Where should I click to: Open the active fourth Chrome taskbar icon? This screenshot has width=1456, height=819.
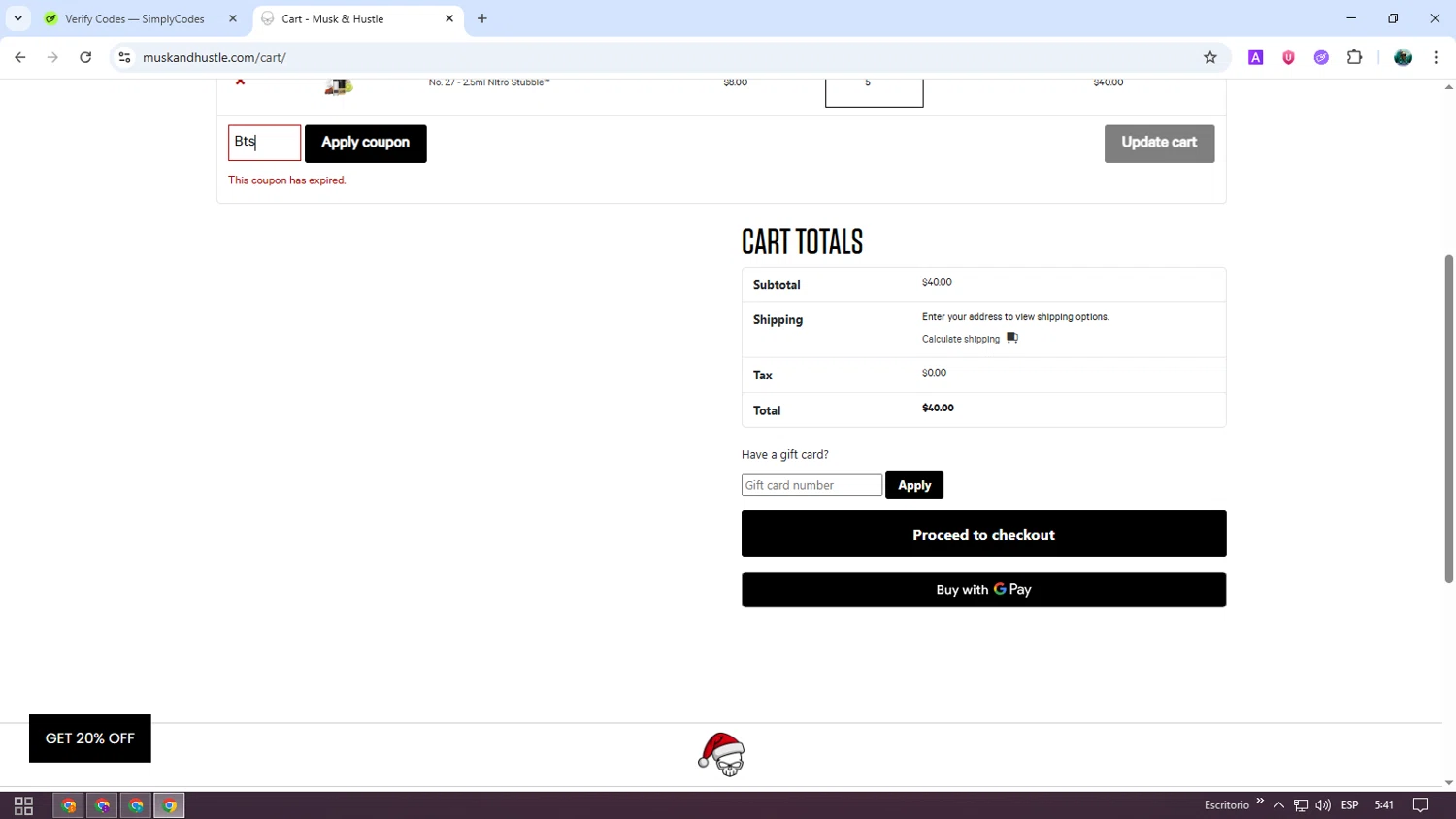tap(169, 805)
